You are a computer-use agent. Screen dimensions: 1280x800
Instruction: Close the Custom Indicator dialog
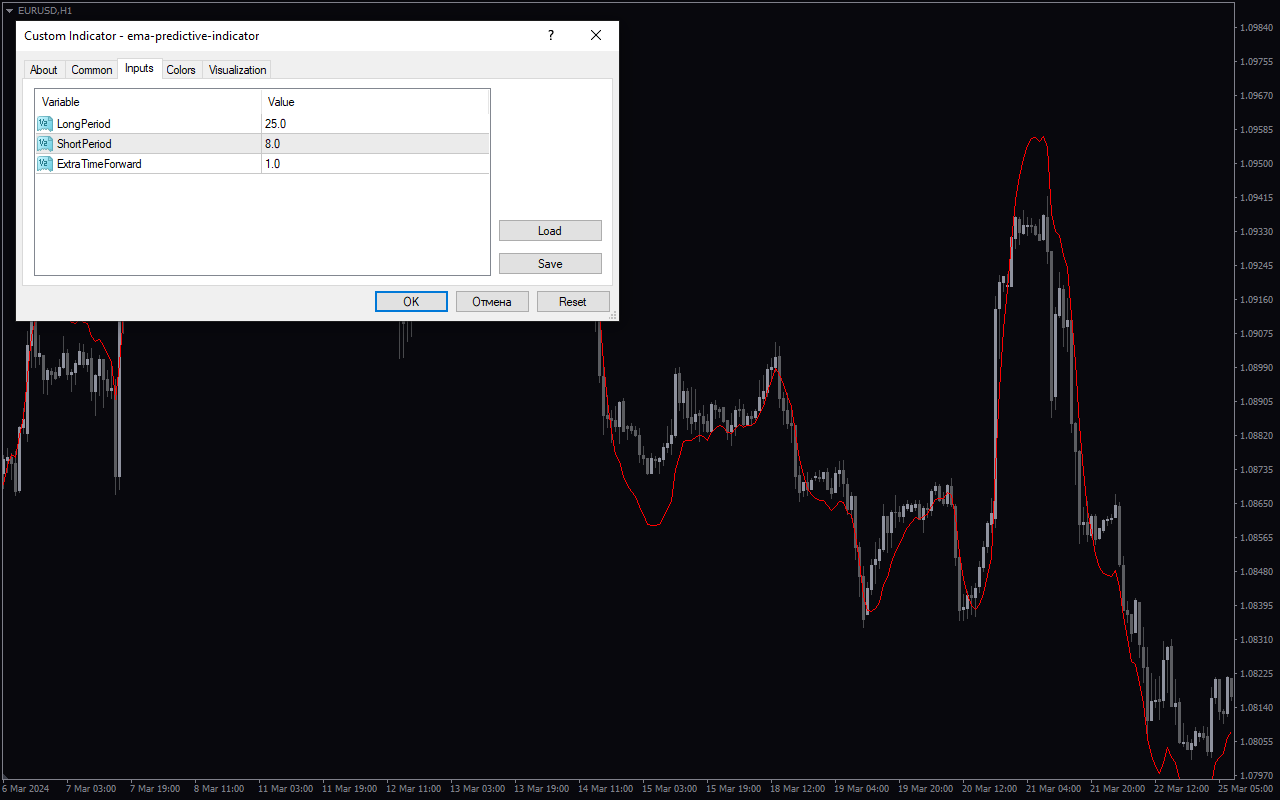(x=596, y=36)
